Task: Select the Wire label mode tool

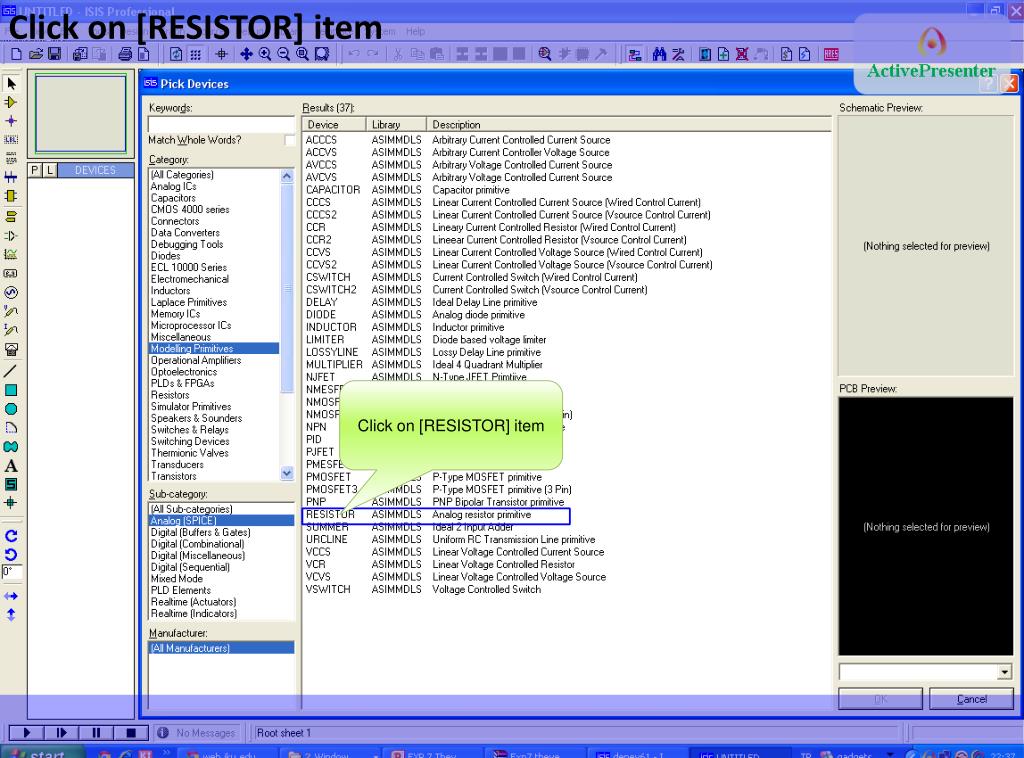Action: (x=11, y=139)
